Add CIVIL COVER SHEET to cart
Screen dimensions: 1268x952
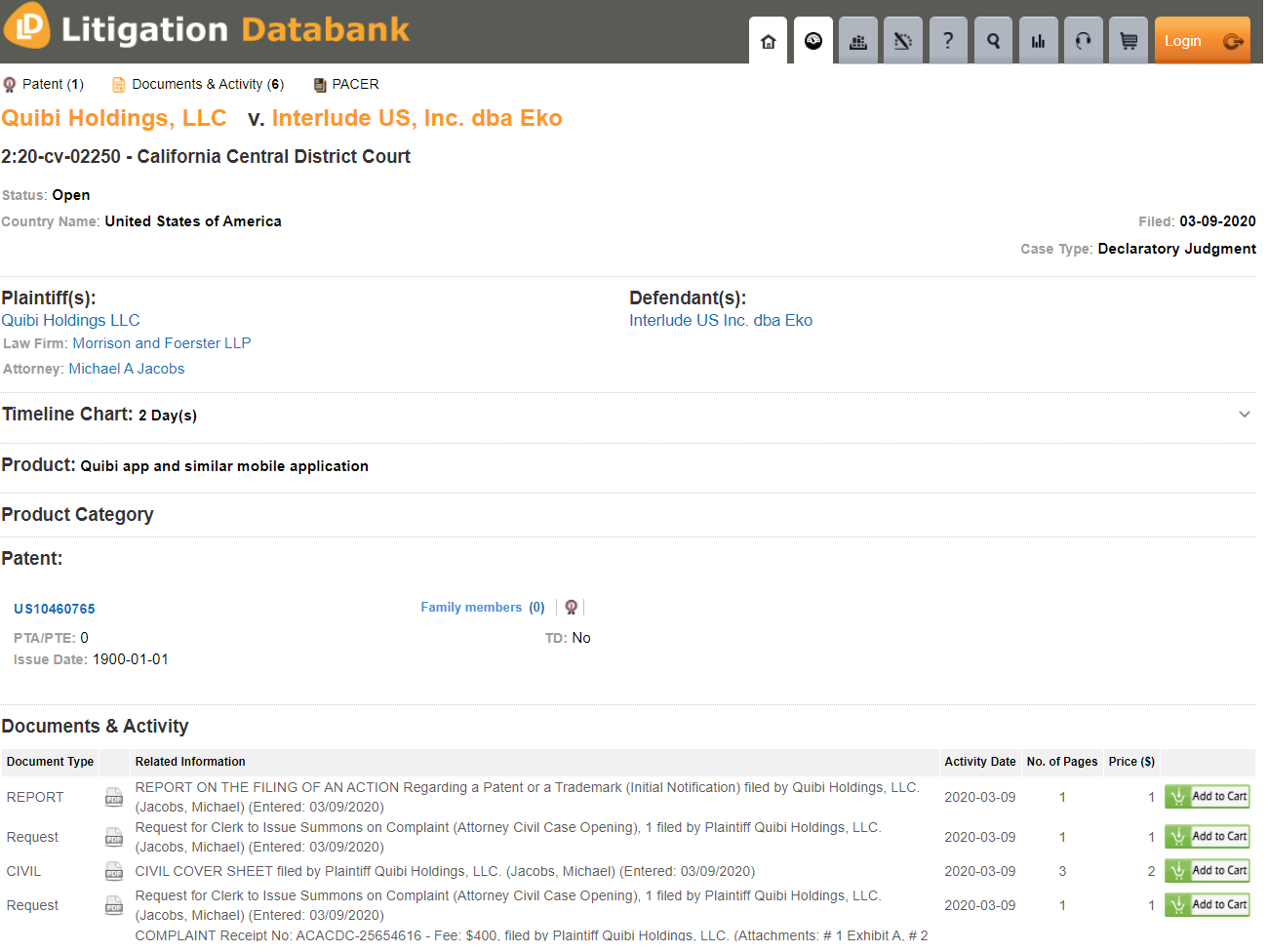coord(1208,871)
